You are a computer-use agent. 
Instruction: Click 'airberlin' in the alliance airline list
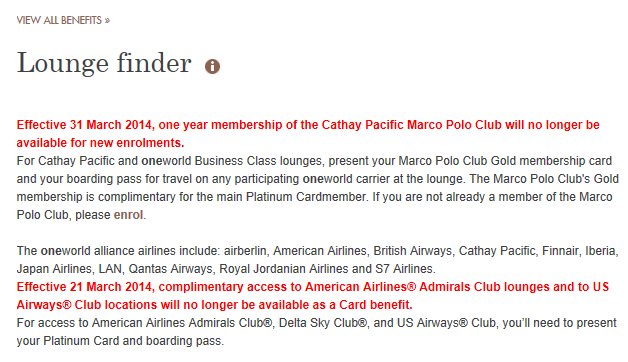[245, 251]
